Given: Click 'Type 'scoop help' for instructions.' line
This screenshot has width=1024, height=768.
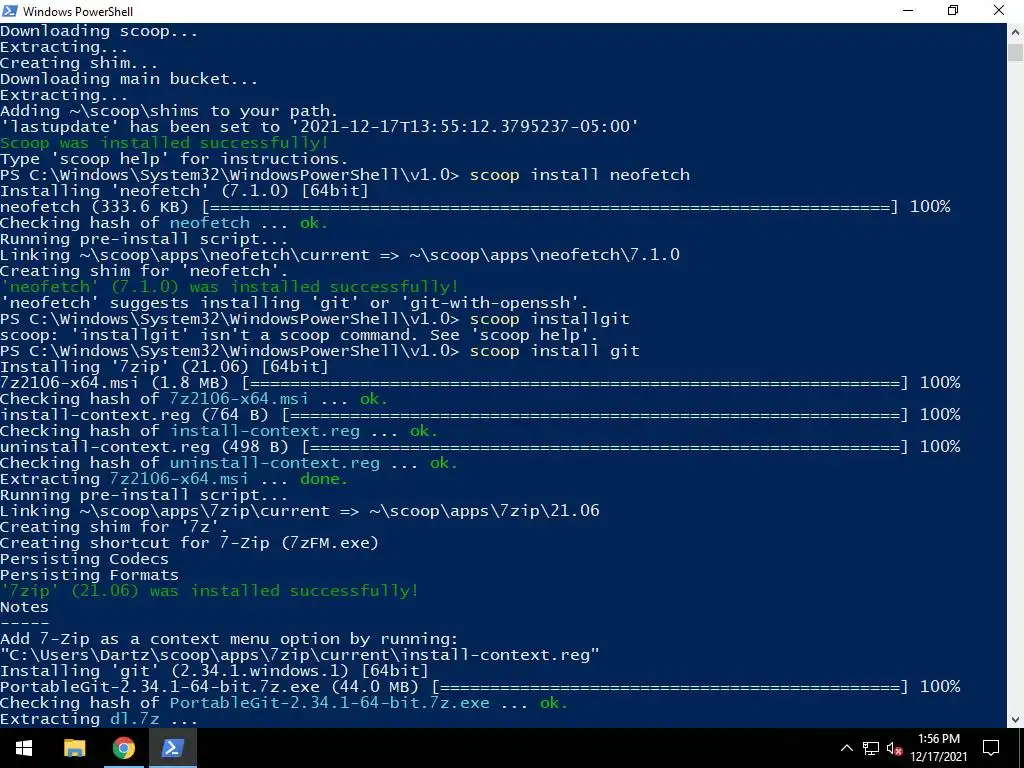Looking at the screenshot, I should pos(174,159).
